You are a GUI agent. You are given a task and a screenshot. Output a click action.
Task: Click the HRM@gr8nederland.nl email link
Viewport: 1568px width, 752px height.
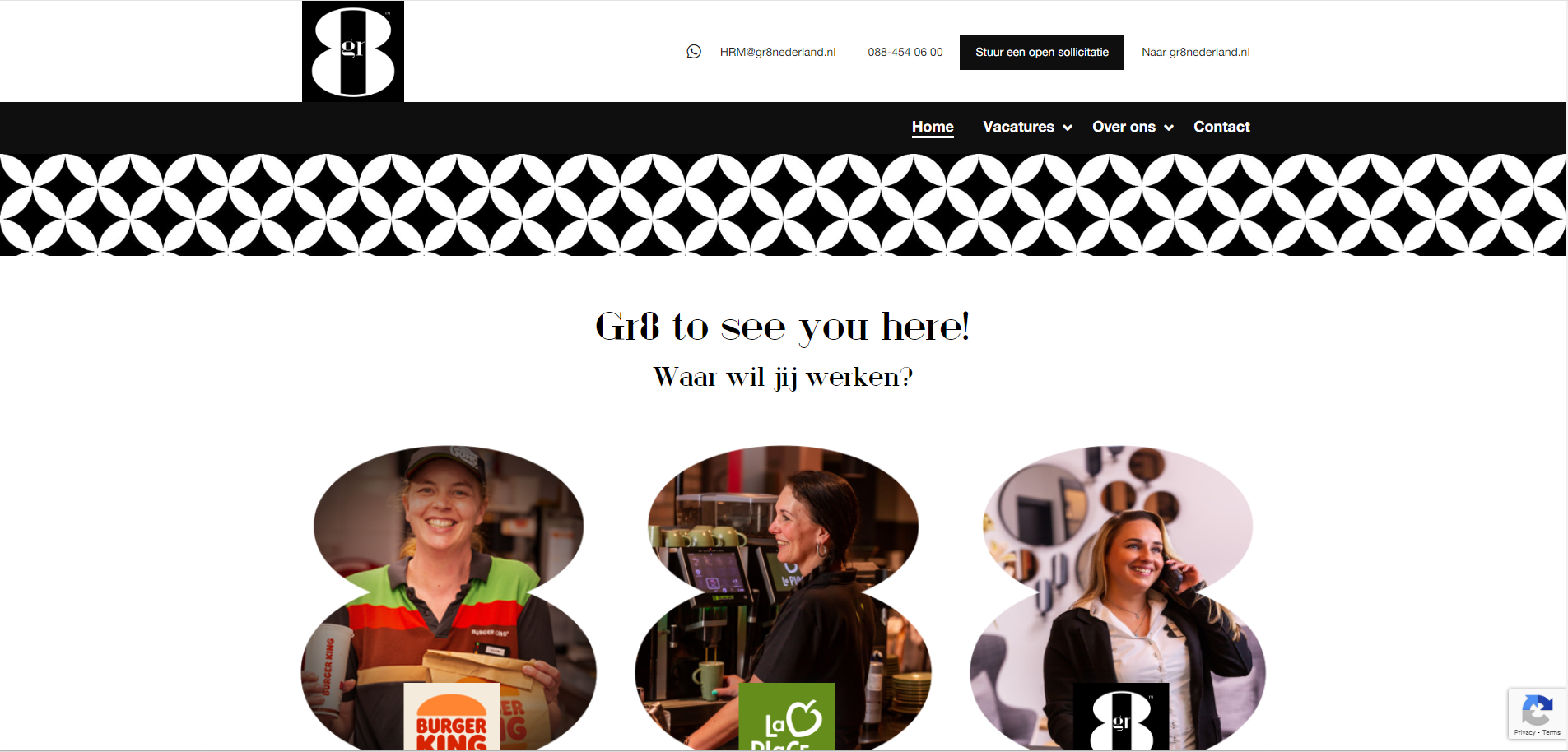click(778, 52)
